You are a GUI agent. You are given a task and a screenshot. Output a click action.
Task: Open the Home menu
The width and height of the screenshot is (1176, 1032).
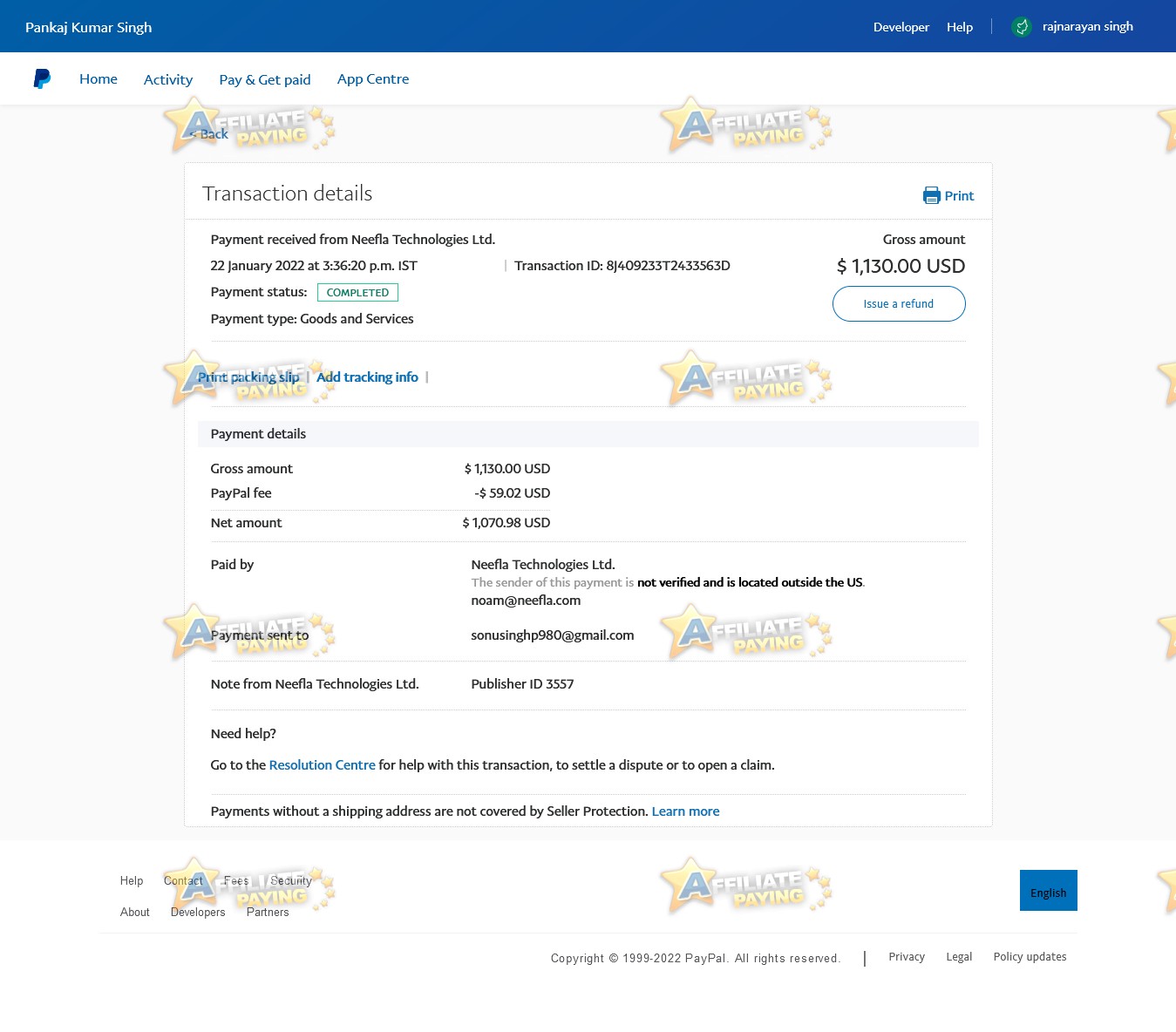[99, 79]
